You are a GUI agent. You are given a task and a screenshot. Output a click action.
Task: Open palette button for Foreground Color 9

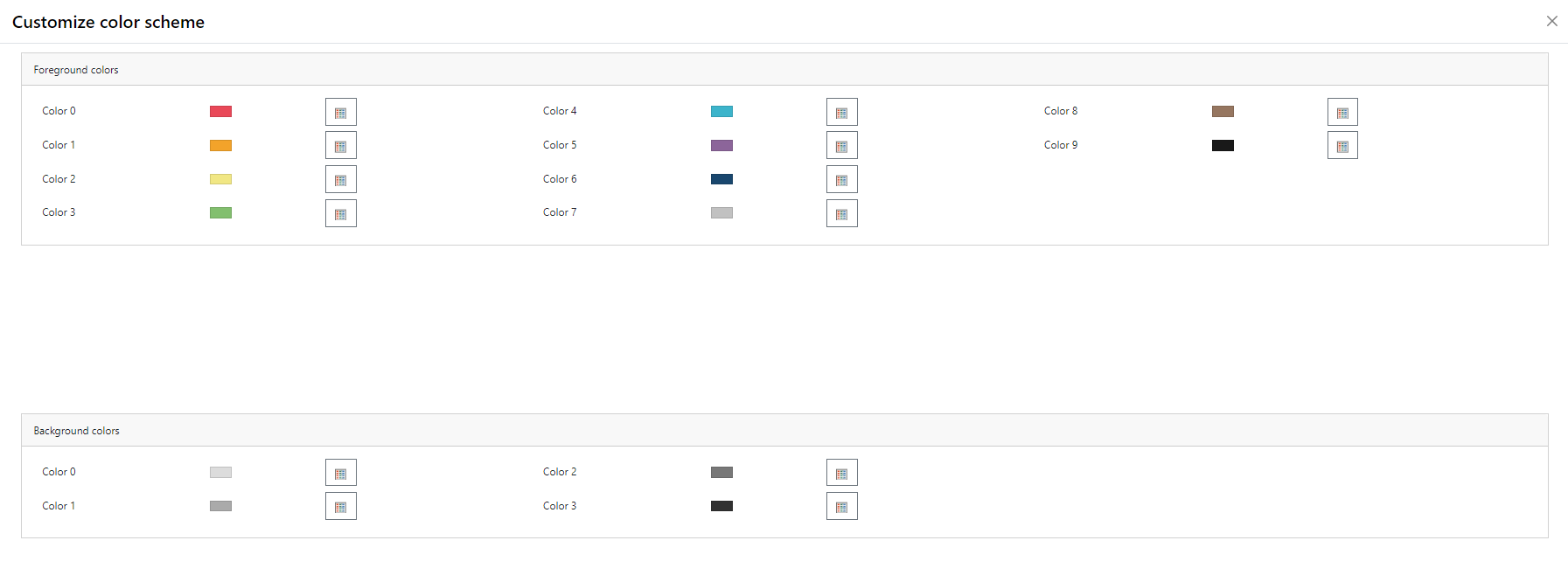point(1342,146)
